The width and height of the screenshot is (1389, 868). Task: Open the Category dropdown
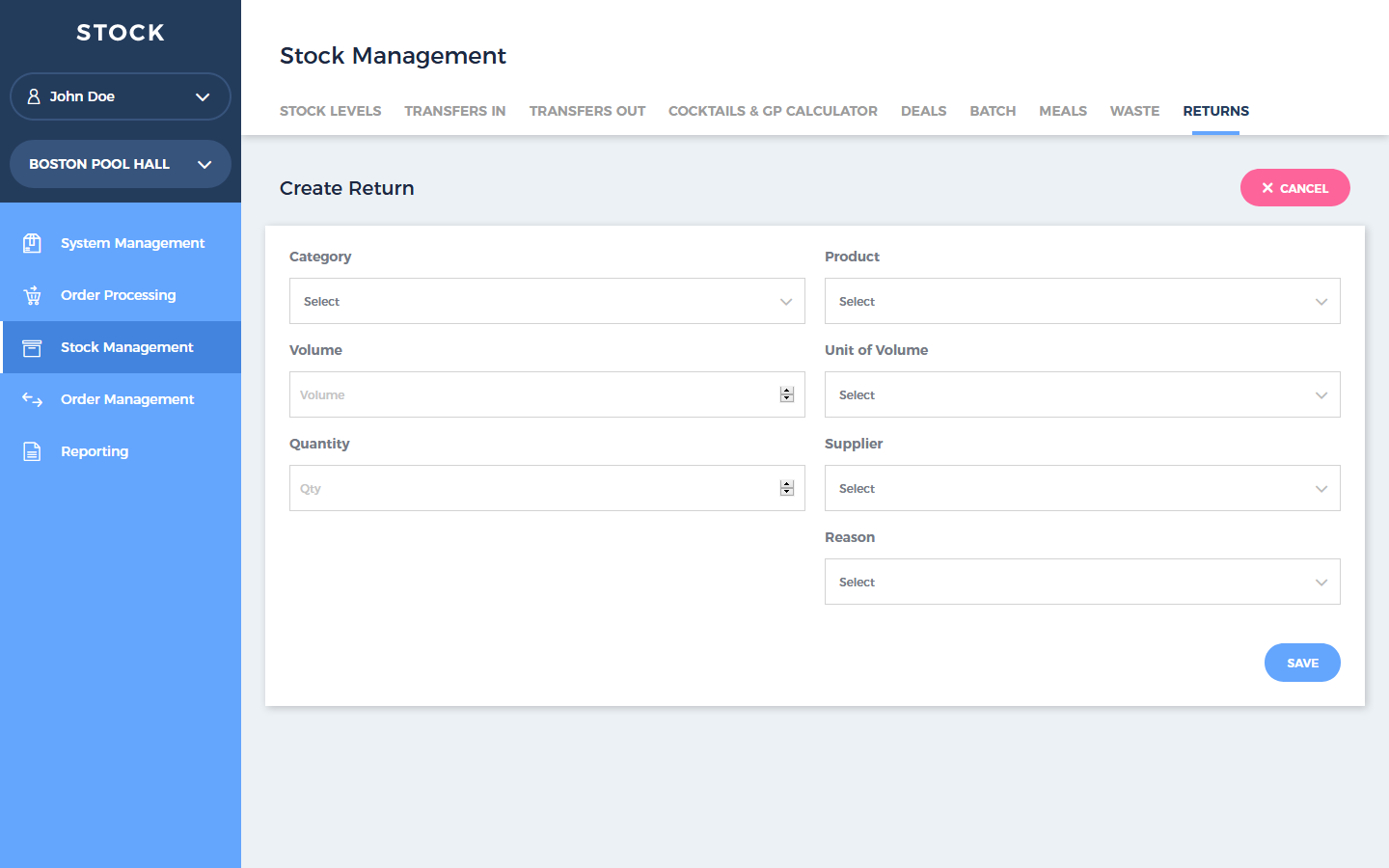tap(547, 301)
